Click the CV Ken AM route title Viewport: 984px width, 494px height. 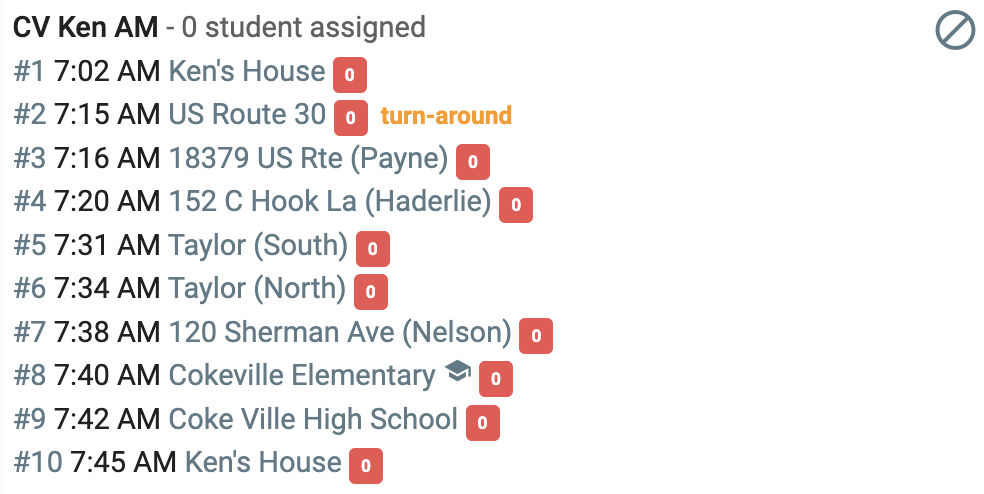85,28
